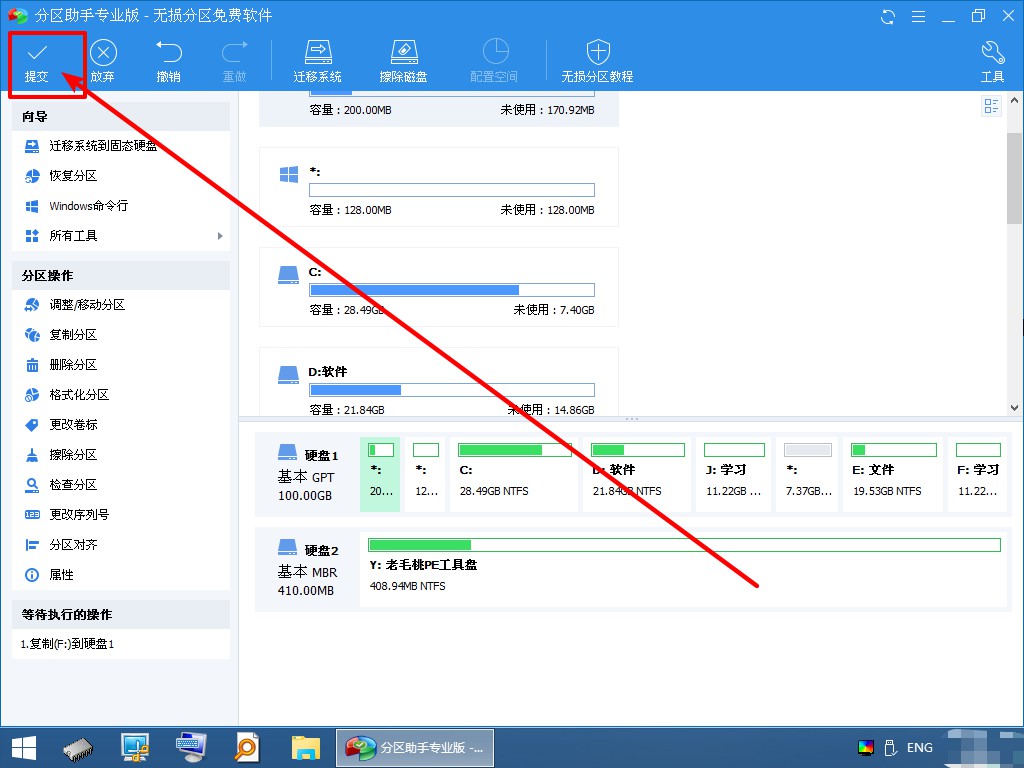This screenshot has height=768, width=1024.
Task: Open the Windows Start button
Action: 24,748
